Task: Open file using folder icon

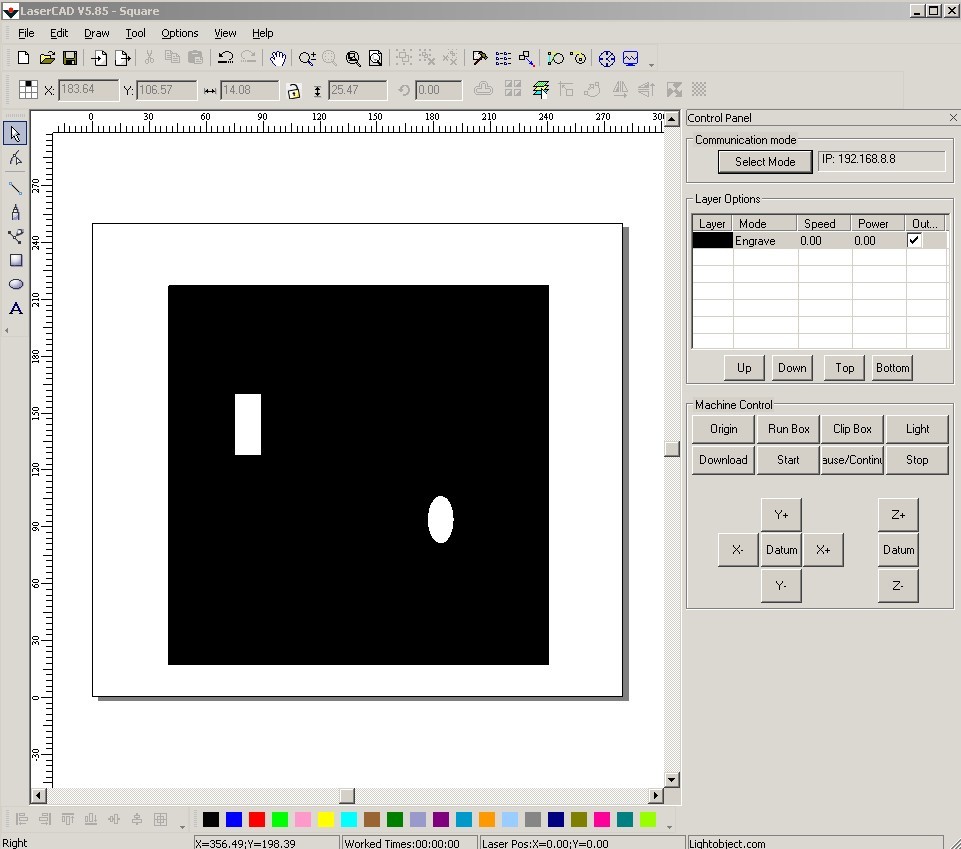Action: pos(47,59)
